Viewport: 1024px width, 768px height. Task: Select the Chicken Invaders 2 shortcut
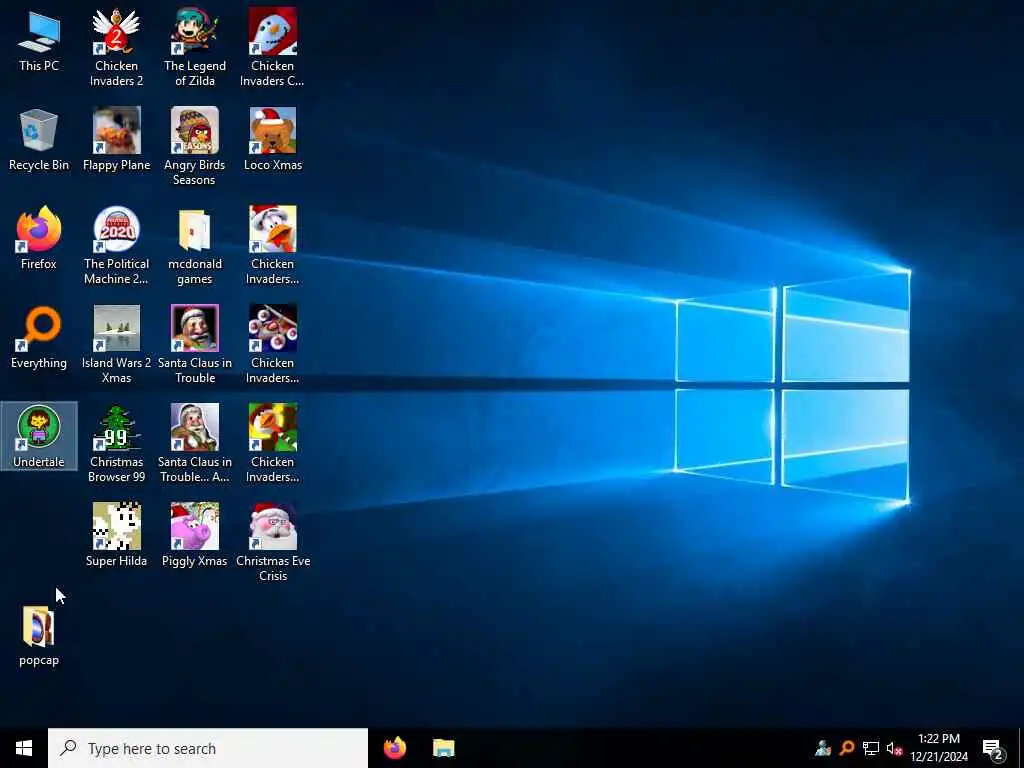click(x=116, y=47)
